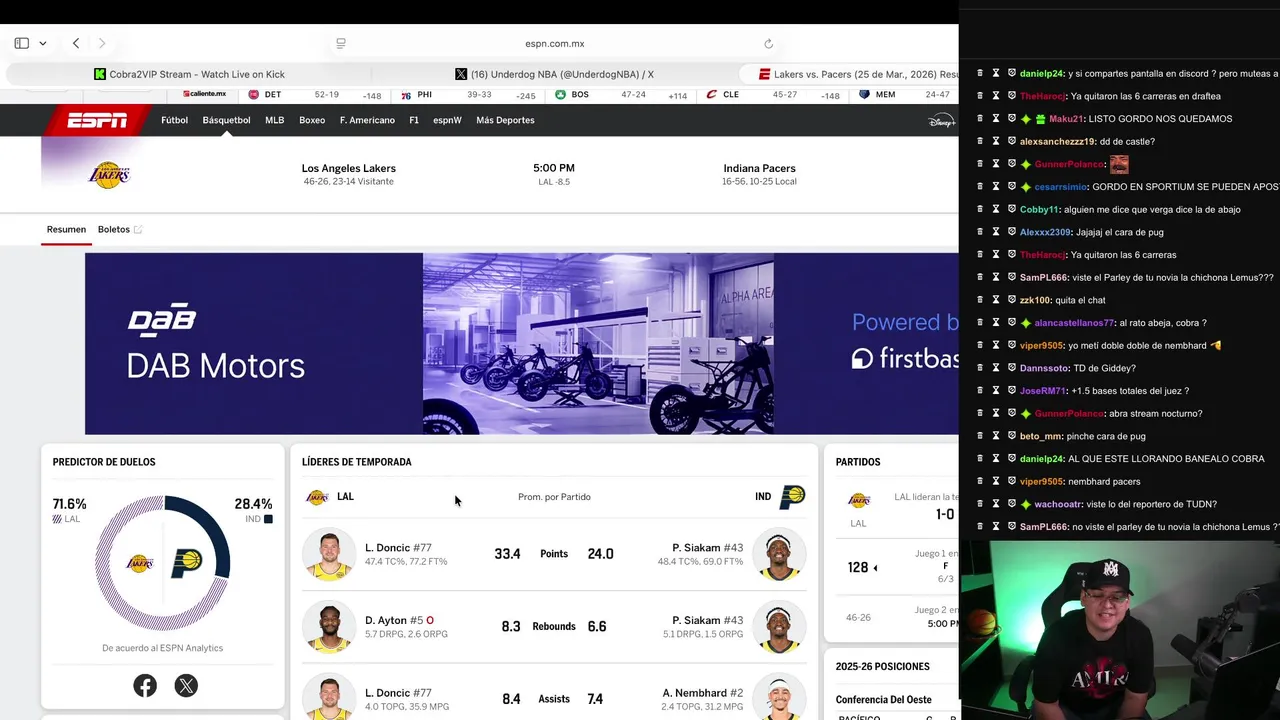The width and height of the screenshot is (1280, 720).
Task: Ban cesarrsimio with shield icon
Action: (1012, 186)
